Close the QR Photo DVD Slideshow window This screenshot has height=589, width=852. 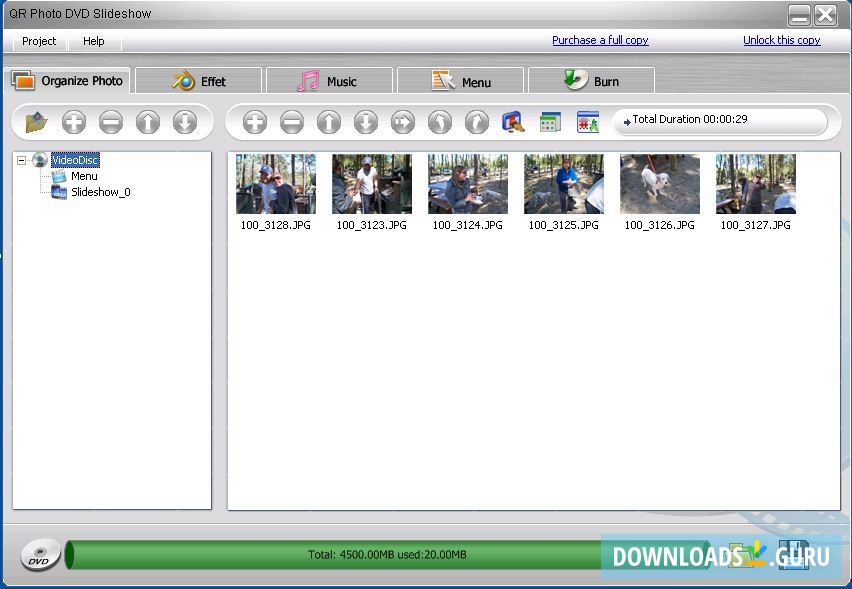pos(826,15)
